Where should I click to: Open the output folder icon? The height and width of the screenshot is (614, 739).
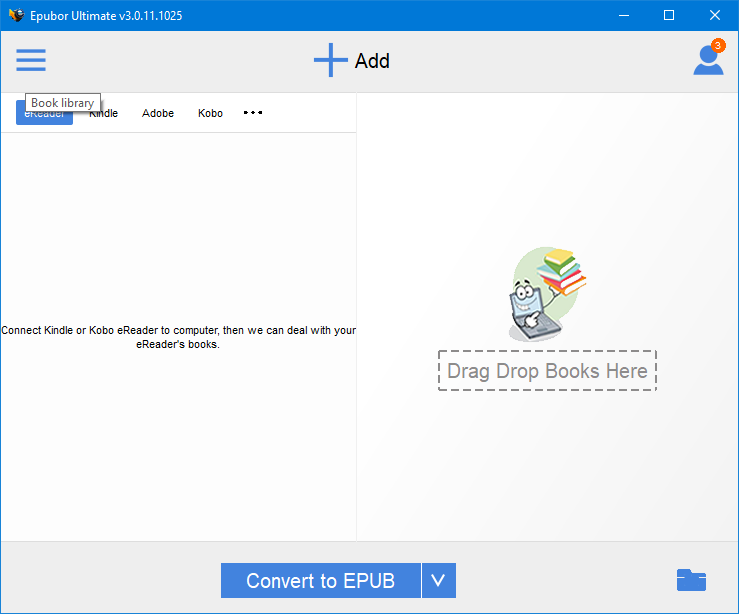[x=691, y=580]
